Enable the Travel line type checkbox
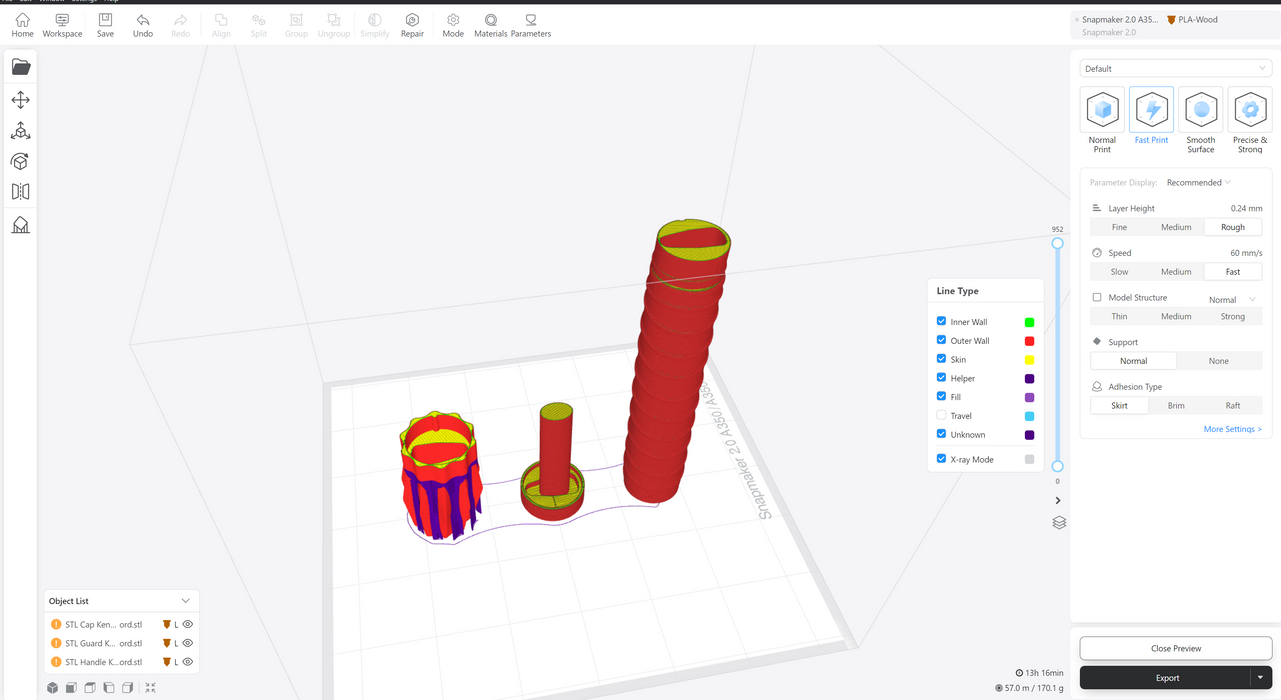1281x700 pixels. click(x=941, y=415)
